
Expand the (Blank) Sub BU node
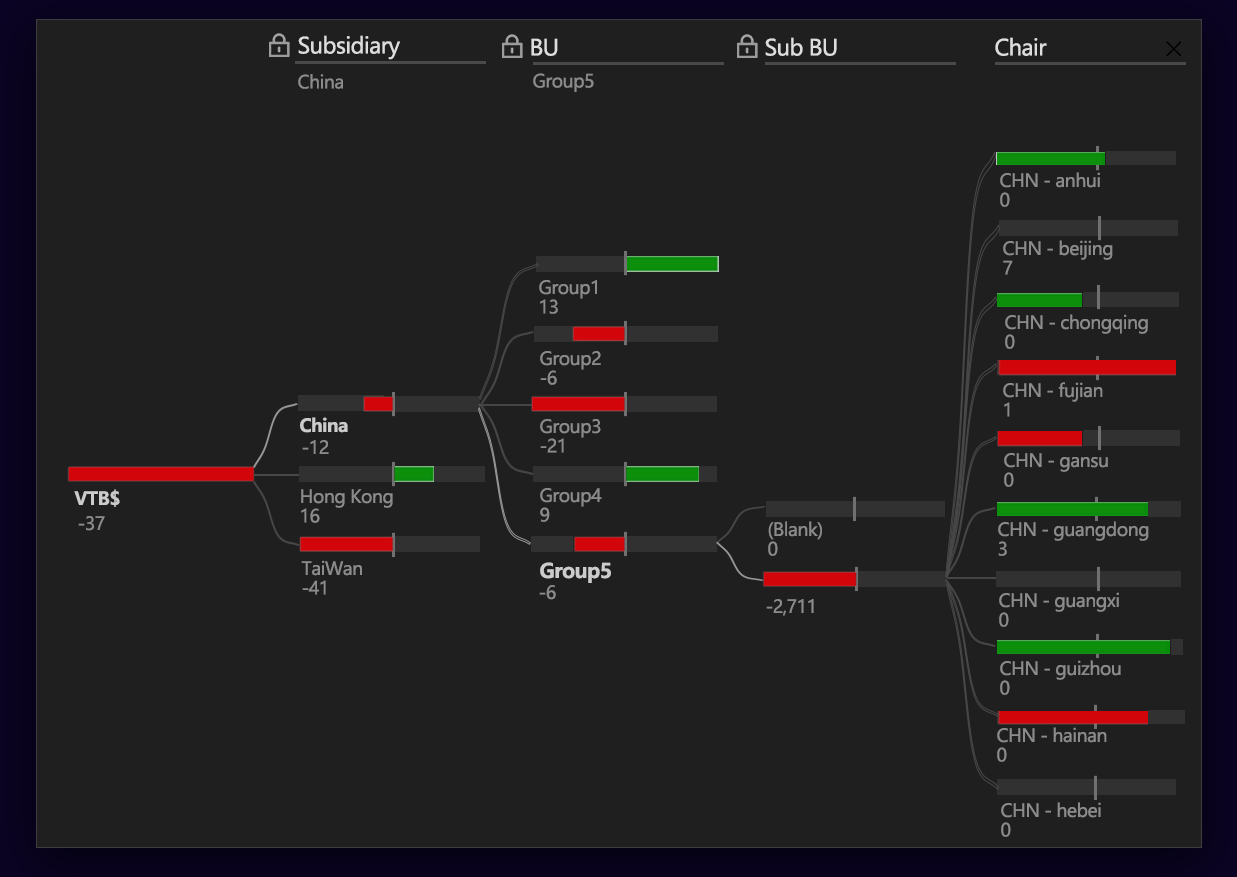click(x=855, y=509)
